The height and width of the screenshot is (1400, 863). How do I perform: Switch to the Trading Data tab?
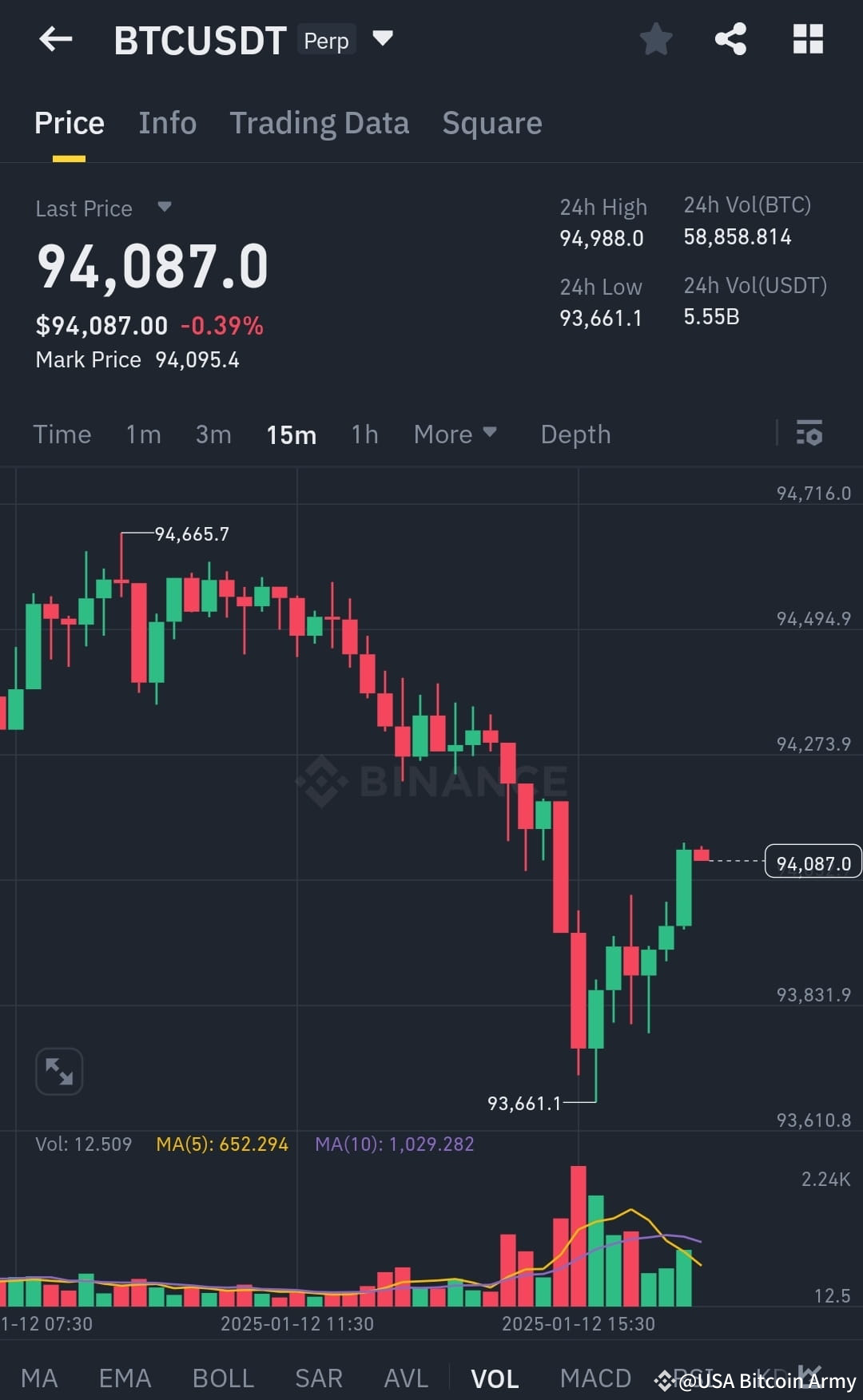point(320,122)
